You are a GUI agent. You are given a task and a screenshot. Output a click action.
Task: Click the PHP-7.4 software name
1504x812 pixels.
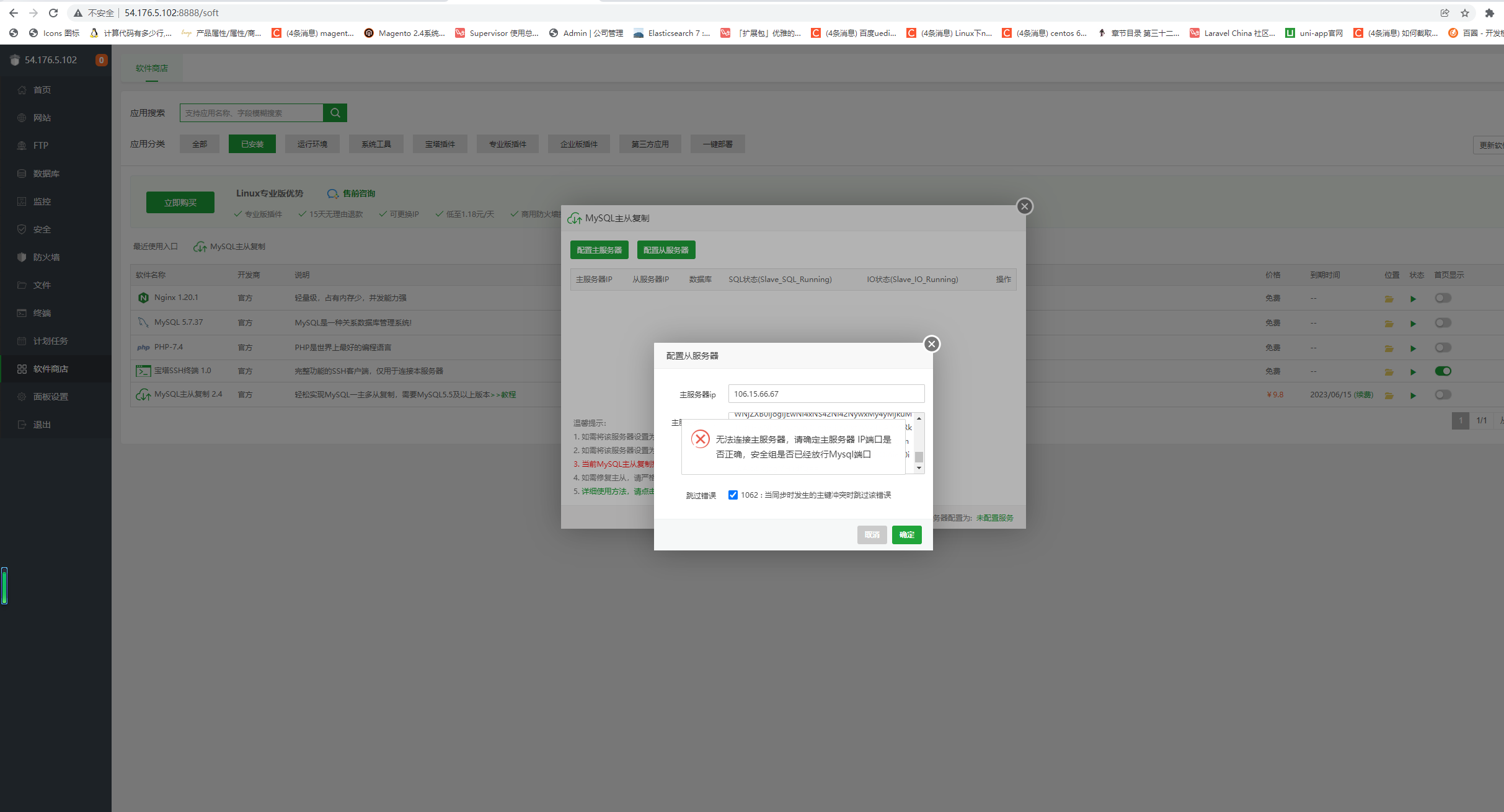pos(169,347)
